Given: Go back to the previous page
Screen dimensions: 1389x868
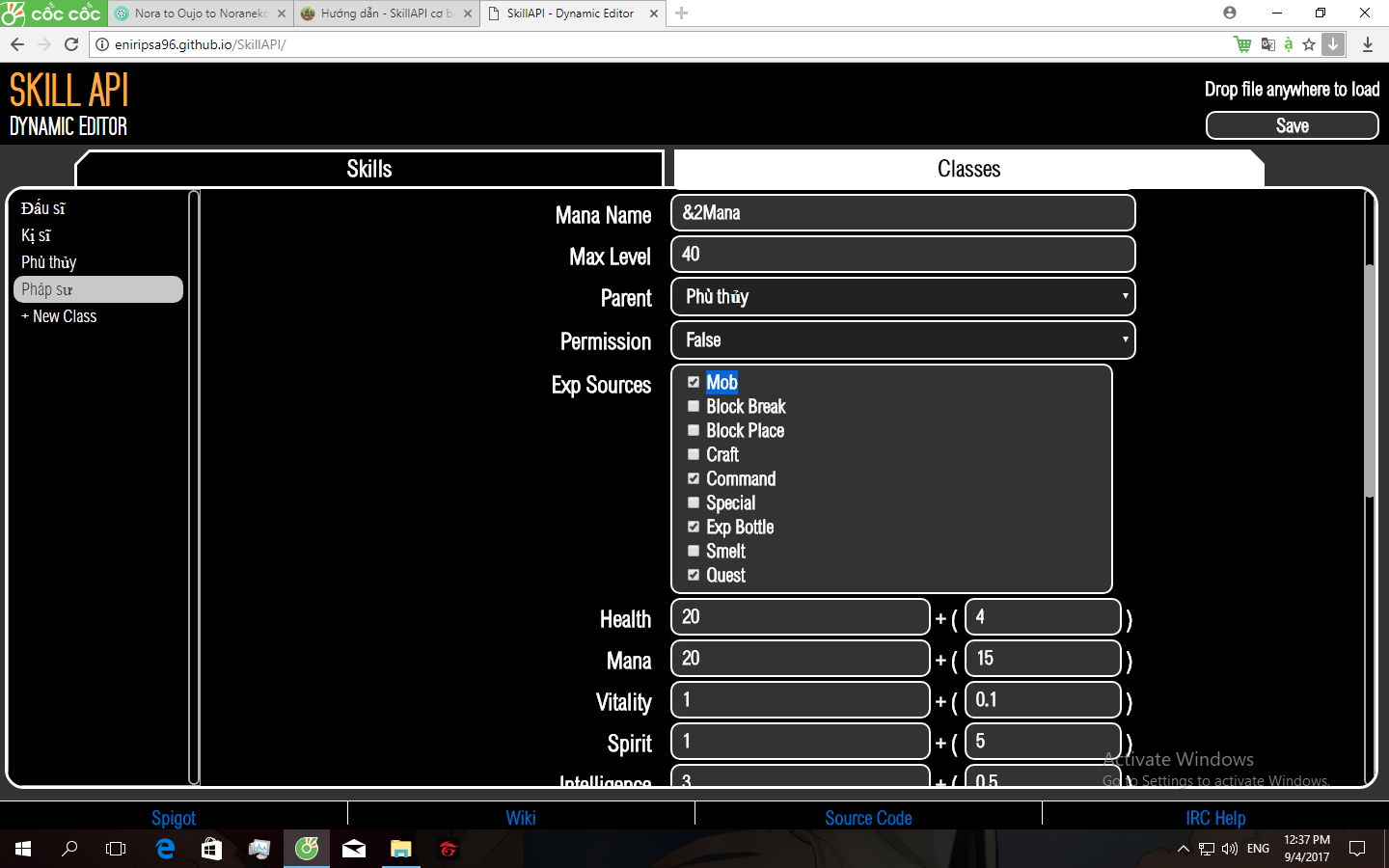Looking at the screenshot, I should (17, 44).
